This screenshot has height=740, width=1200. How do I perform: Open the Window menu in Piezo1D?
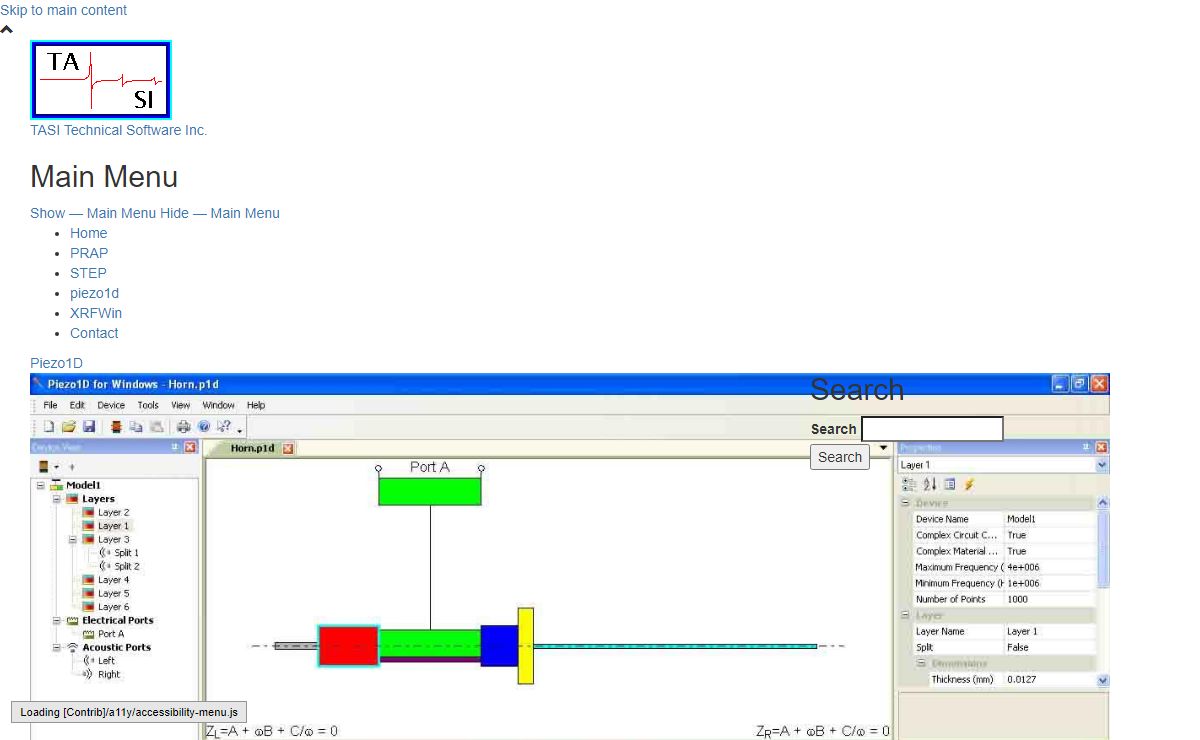[x=218, y=405]
